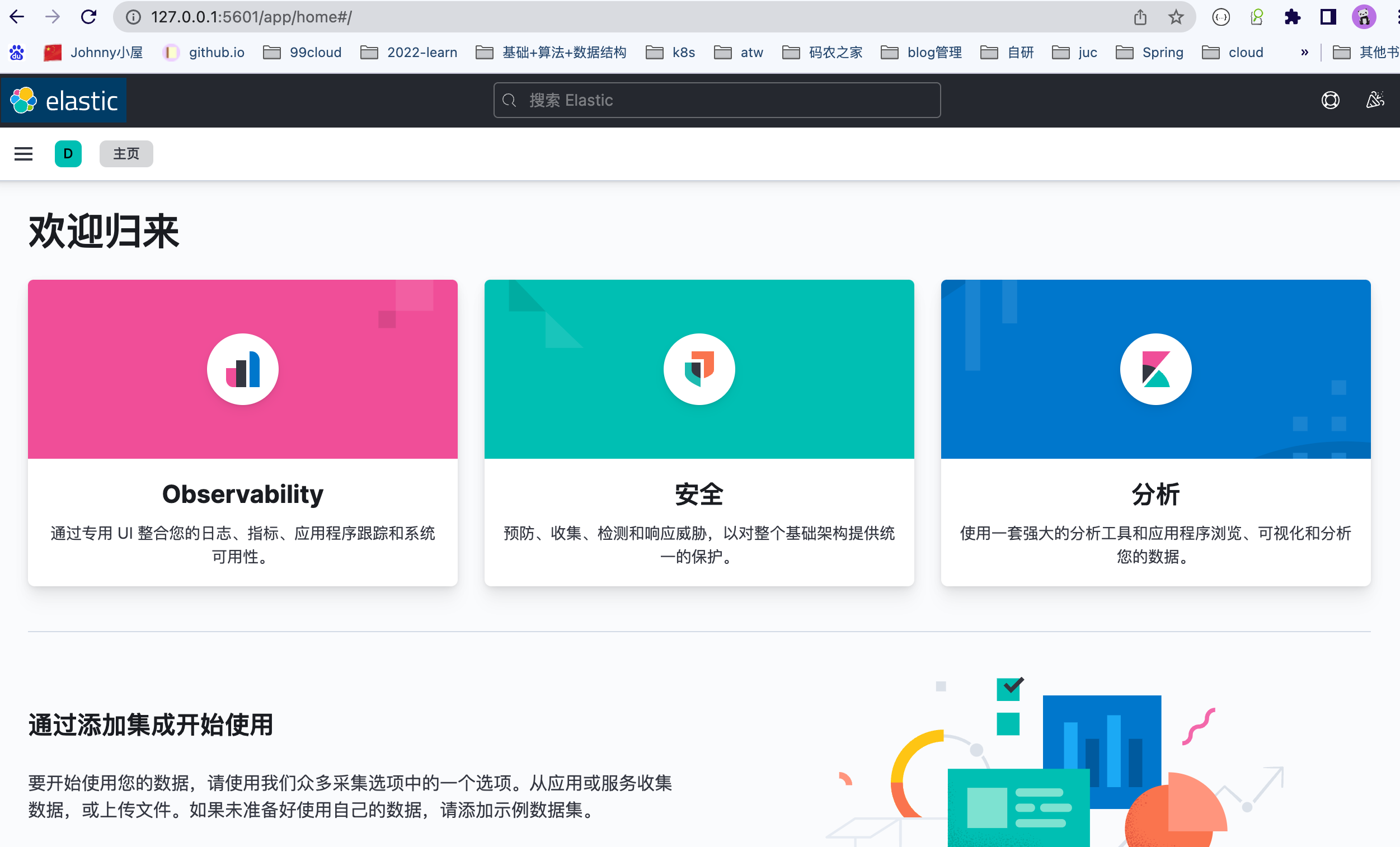Screen dimensions: 1400x847
Task: Open the help icon in the top bar
Action: 1330,100
